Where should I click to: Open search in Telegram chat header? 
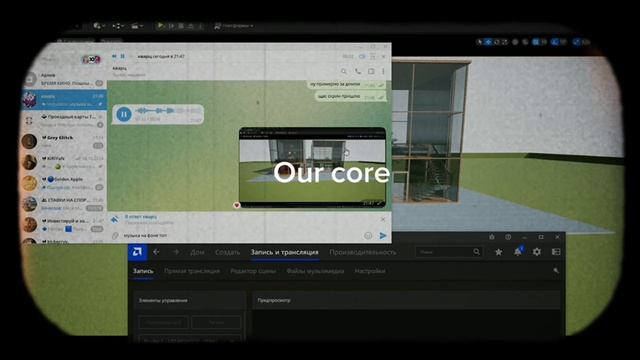click(x=344, y=71)
